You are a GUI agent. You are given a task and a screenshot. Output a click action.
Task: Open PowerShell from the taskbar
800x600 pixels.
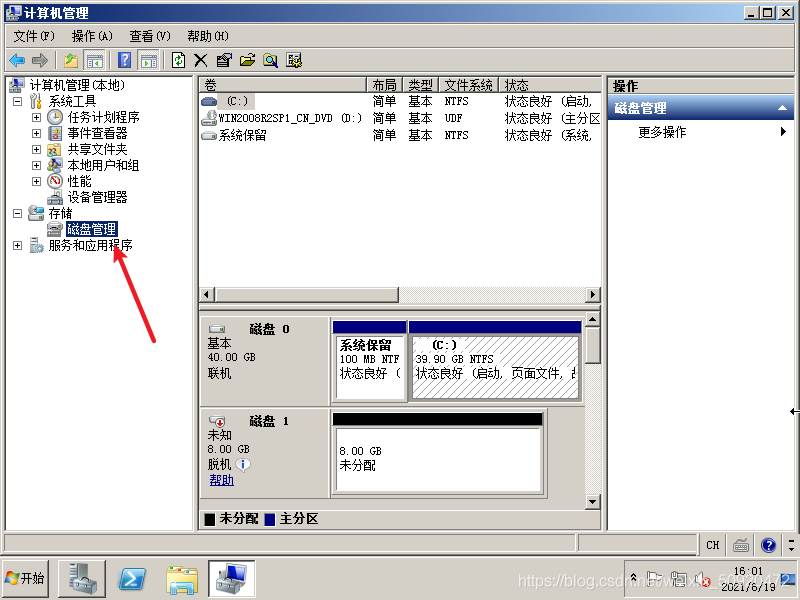pyautogui.click(x=132, y=579)
